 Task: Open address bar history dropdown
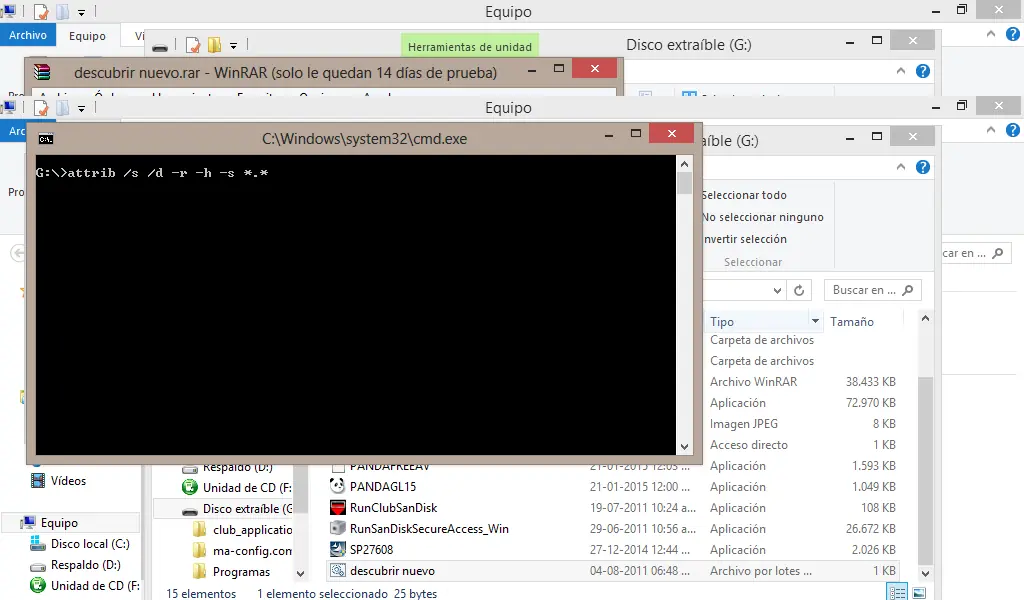777,291
